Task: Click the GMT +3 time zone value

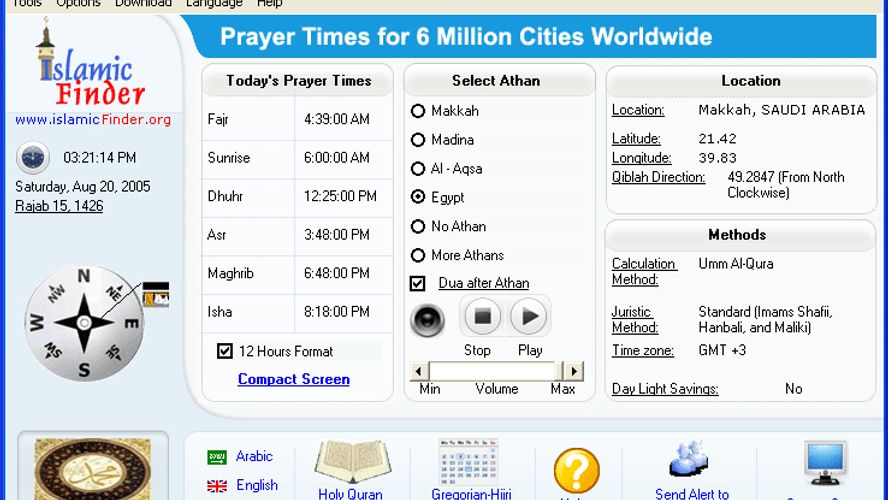Action: [x=722, y=351]
